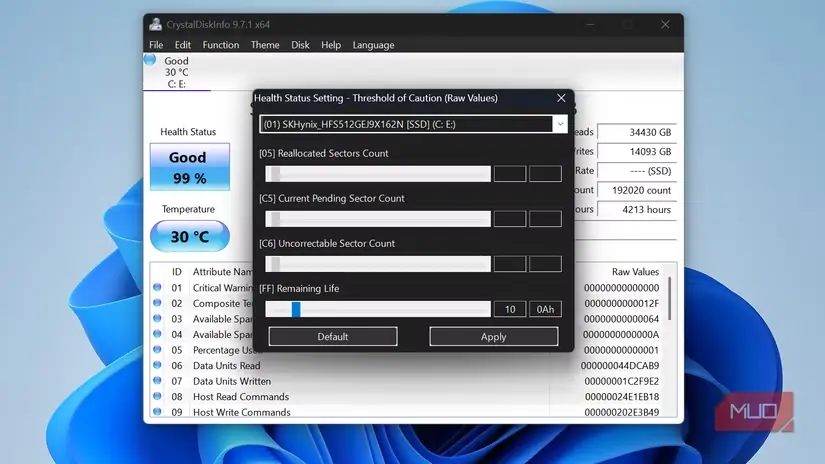Viewport: 825px width, 464px height.
Task: Click the status icon for Host Write Commands
Action: (157, 411)
